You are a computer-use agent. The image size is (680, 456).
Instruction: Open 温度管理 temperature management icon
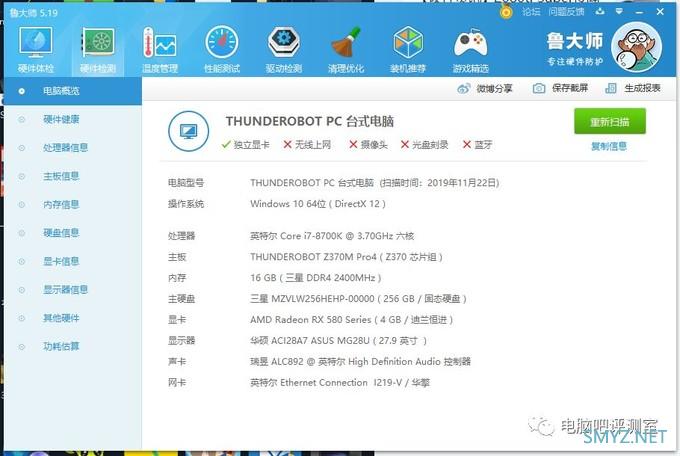coord(160,49)
